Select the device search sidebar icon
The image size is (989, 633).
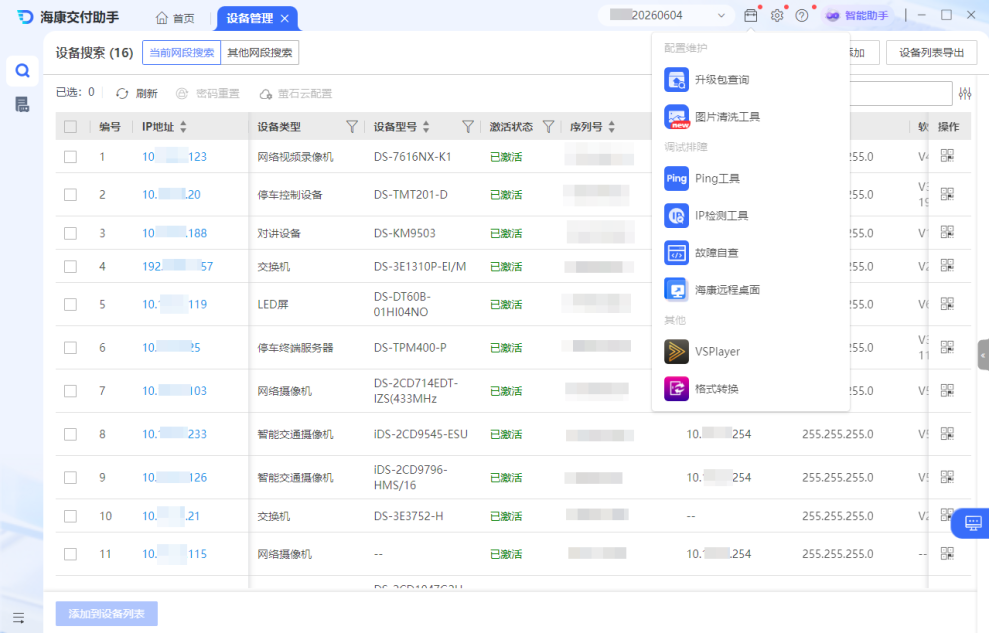(22, 71)
